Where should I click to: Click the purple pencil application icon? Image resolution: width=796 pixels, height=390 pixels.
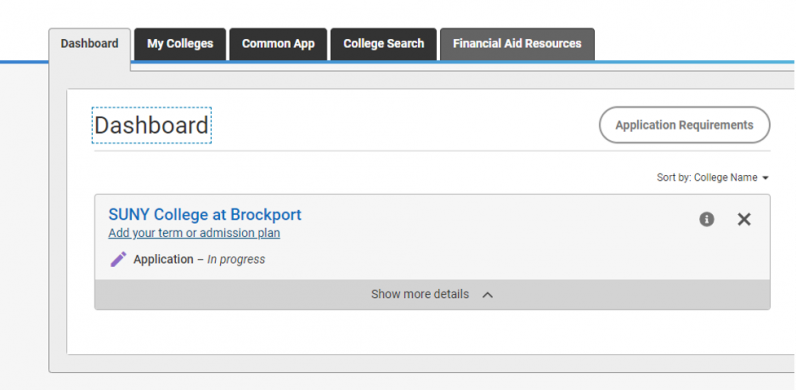[x=118, y=259]
